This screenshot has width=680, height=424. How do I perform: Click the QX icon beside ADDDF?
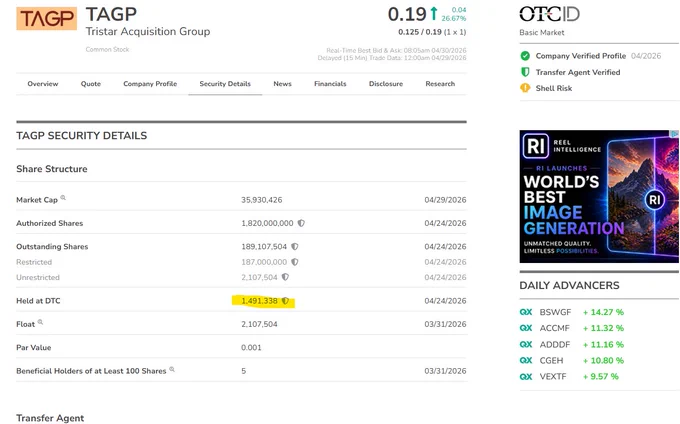point(526,344)
